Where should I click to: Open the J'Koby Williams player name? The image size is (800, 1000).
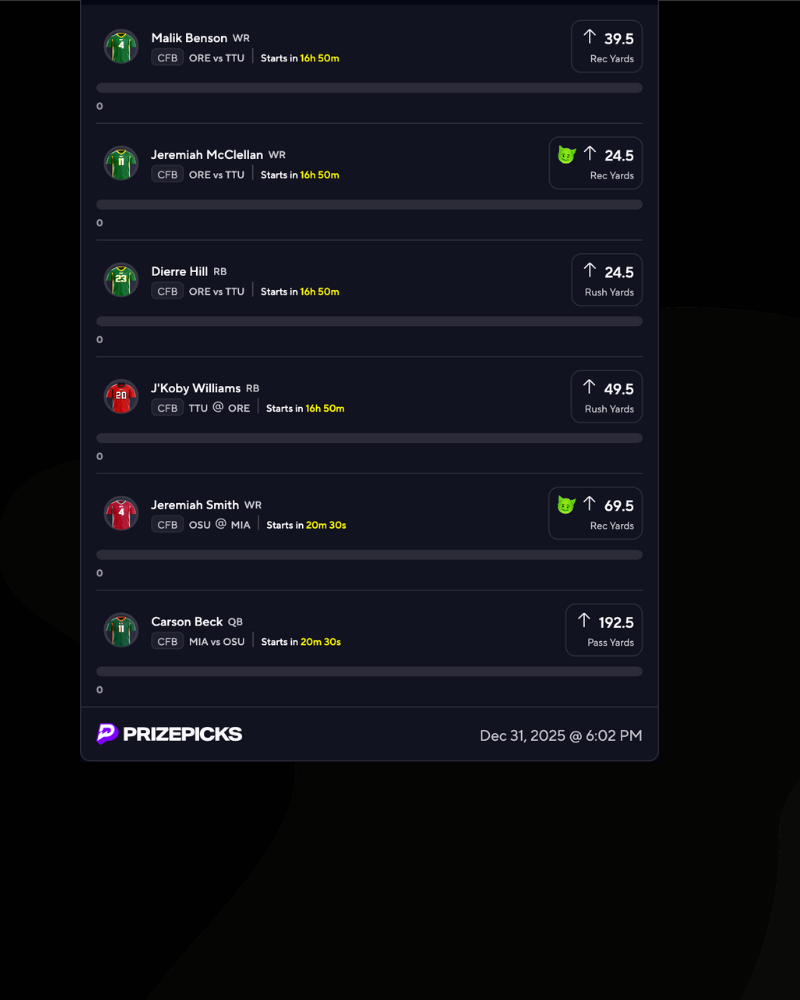pos(196,388)
